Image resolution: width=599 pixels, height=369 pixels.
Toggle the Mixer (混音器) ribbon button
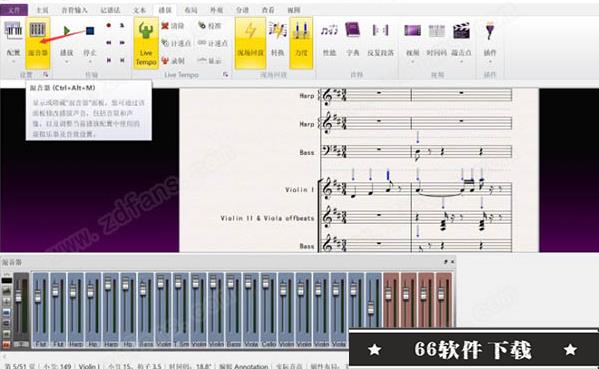38,42
